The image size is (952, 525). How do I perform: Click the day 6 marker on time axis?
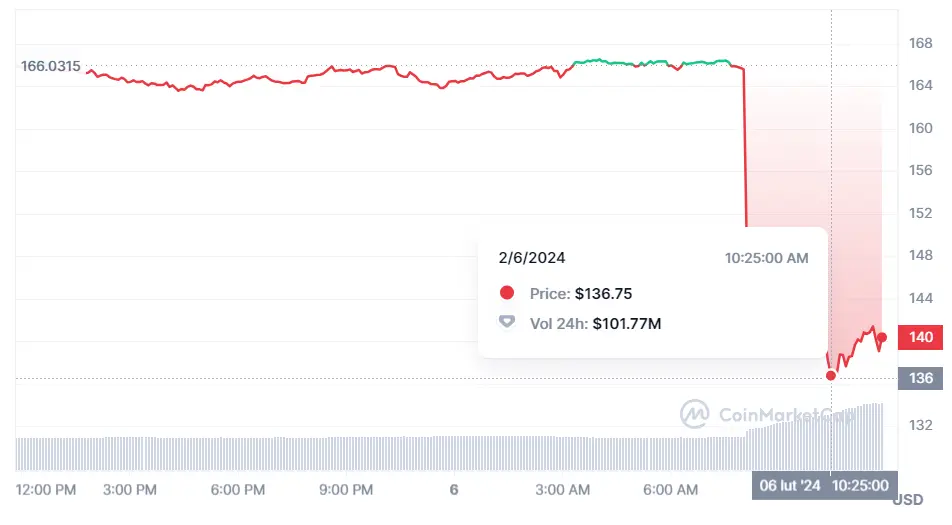click(x=454, y=490)
